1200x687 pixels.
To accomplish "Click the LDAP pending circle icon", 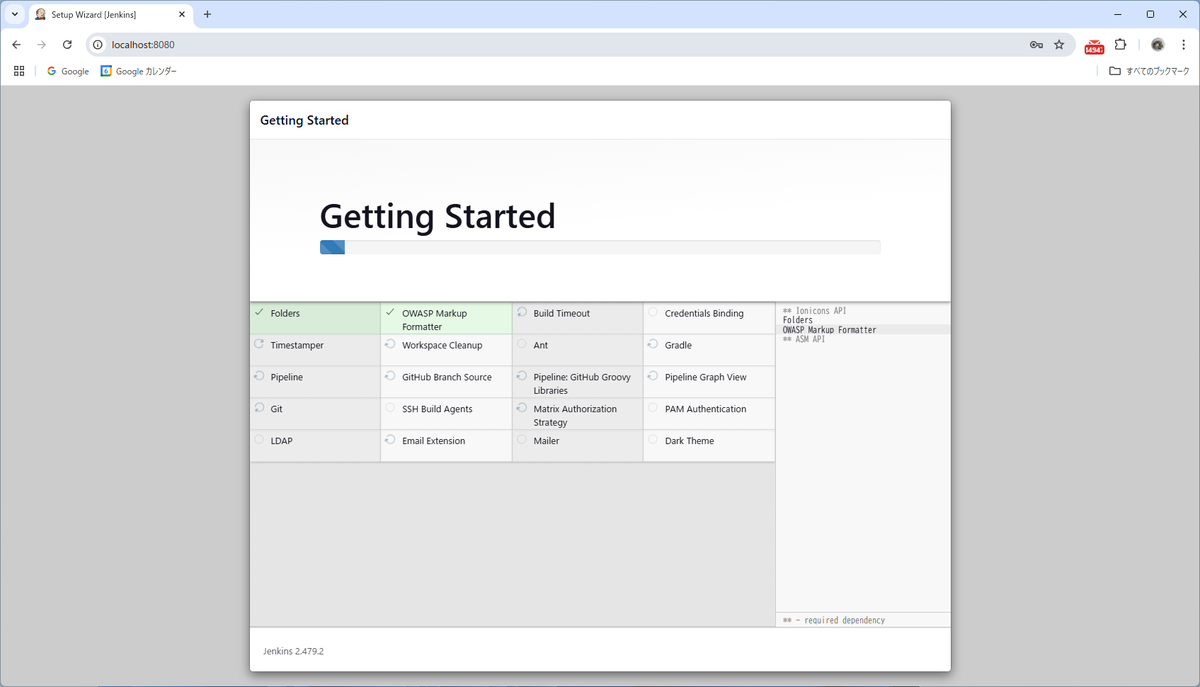I will point(259,440).
